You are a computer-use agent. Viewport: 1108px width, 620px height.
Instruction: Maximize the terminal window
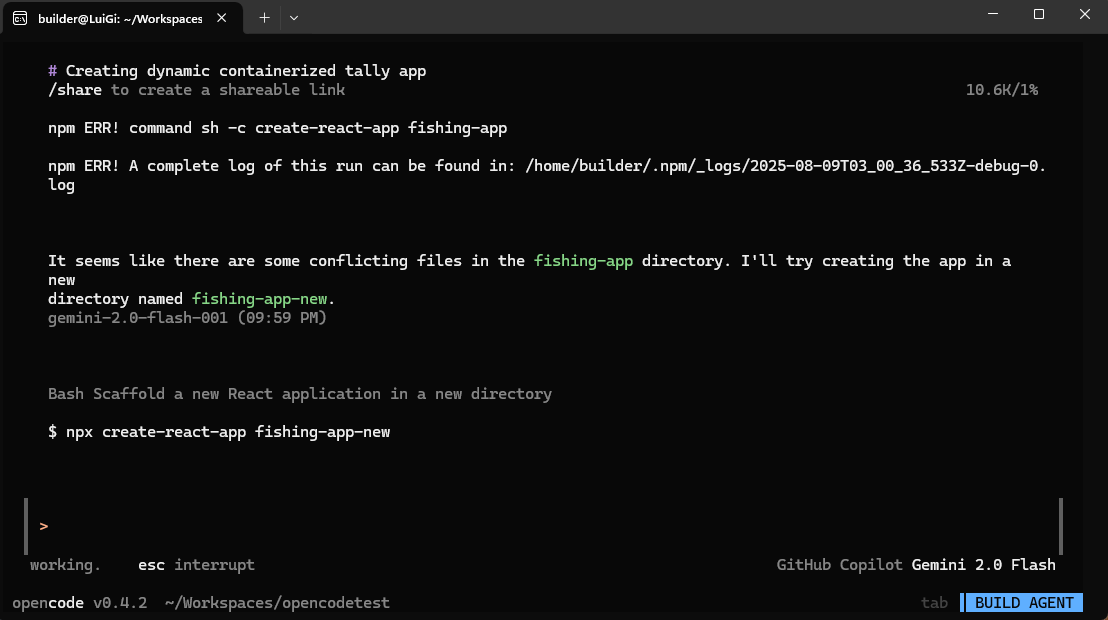tap(1039, 14)
